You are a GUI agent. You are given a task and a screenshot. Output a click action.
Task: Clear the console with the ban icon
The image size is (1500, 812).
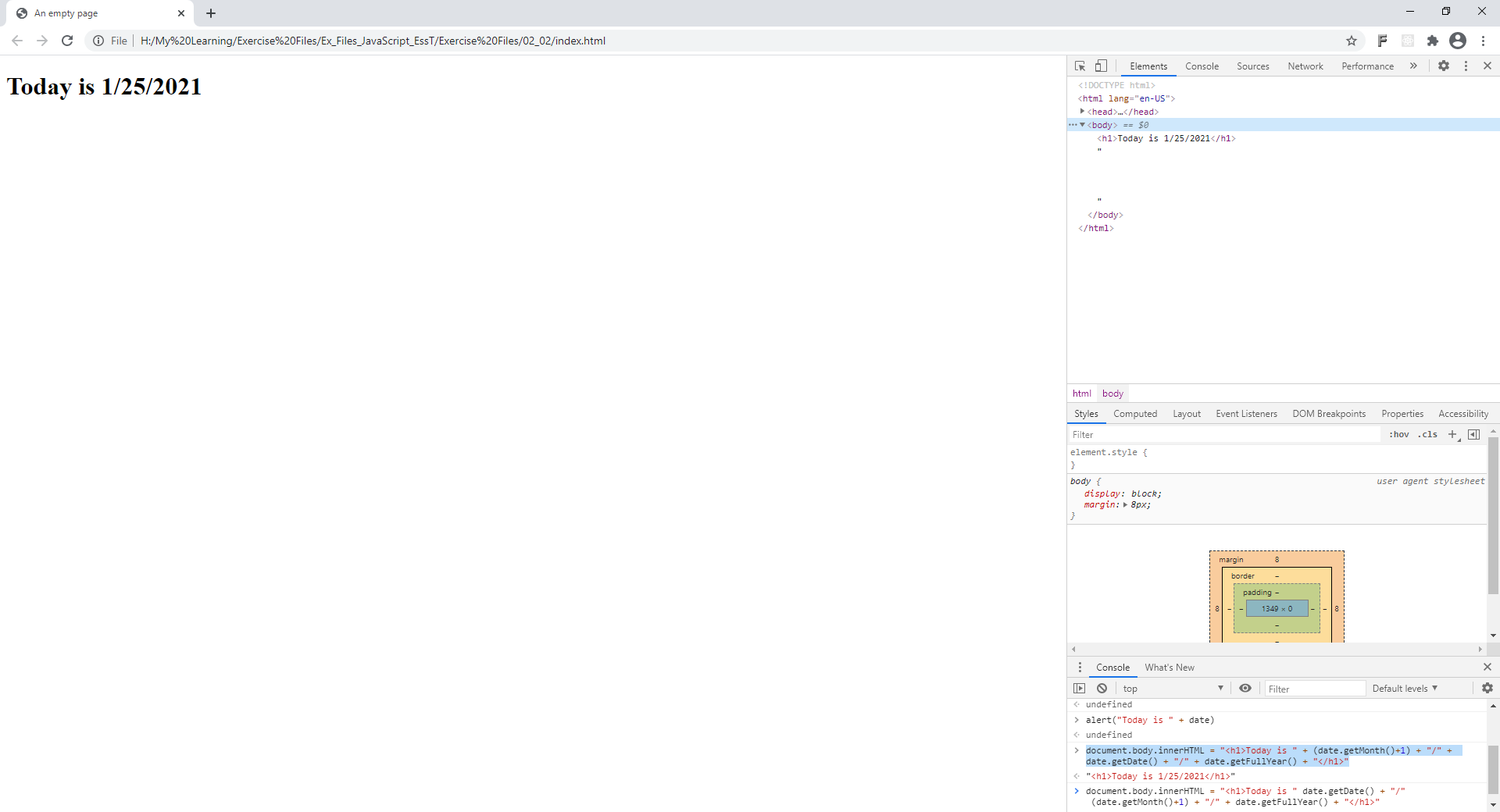pos(1102,689)
